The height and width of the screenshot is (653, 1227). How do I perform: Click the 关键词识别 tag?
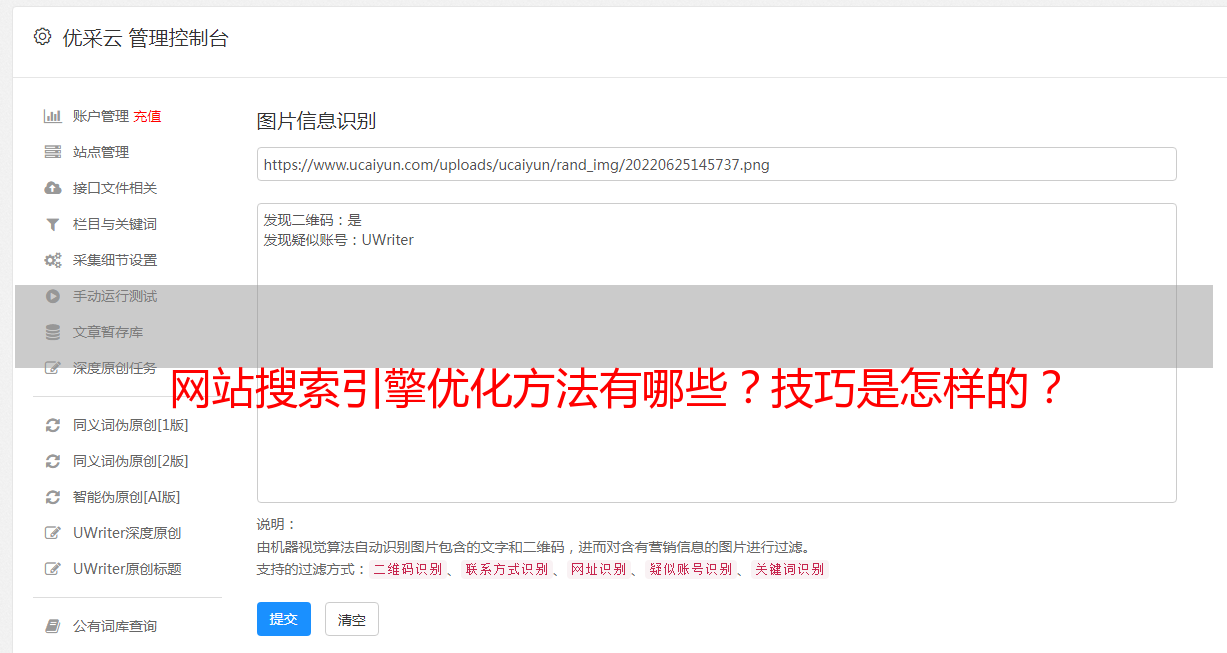point(789,569)
